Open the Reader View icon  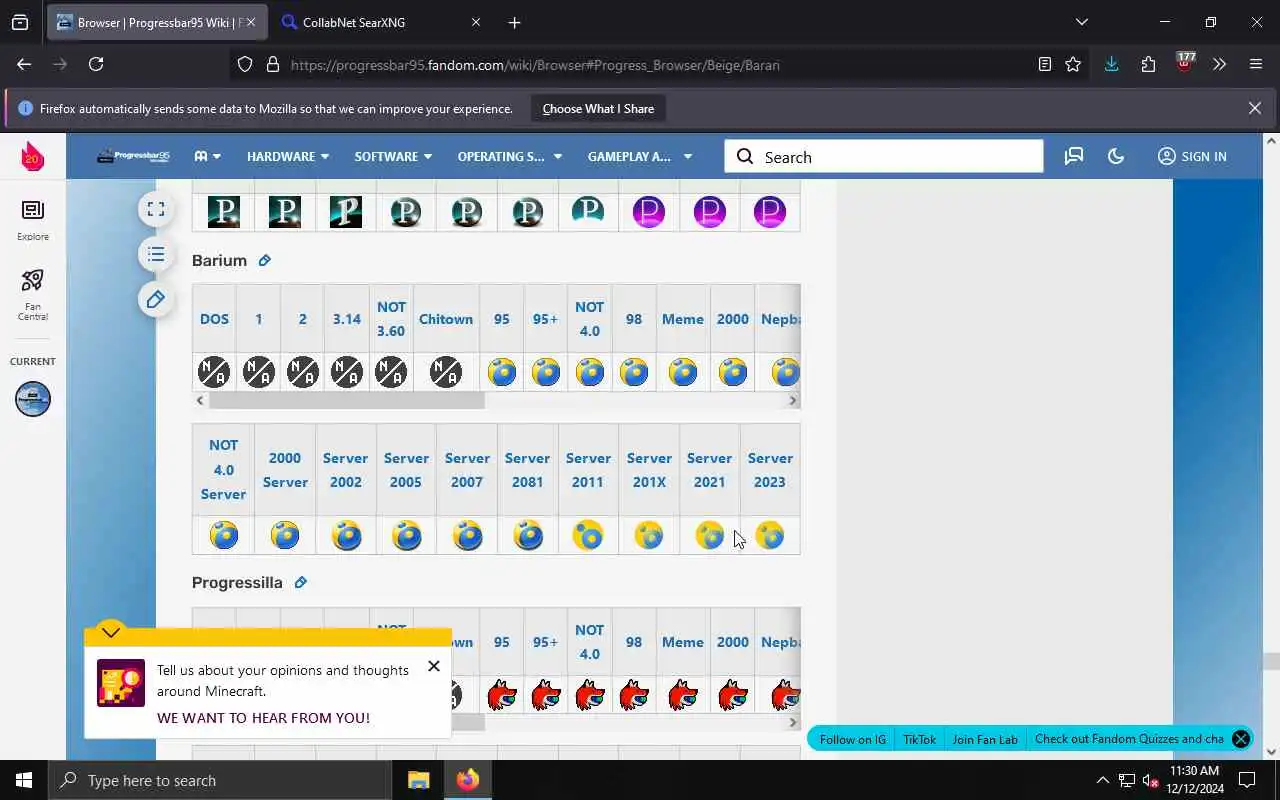[1045, 64]
